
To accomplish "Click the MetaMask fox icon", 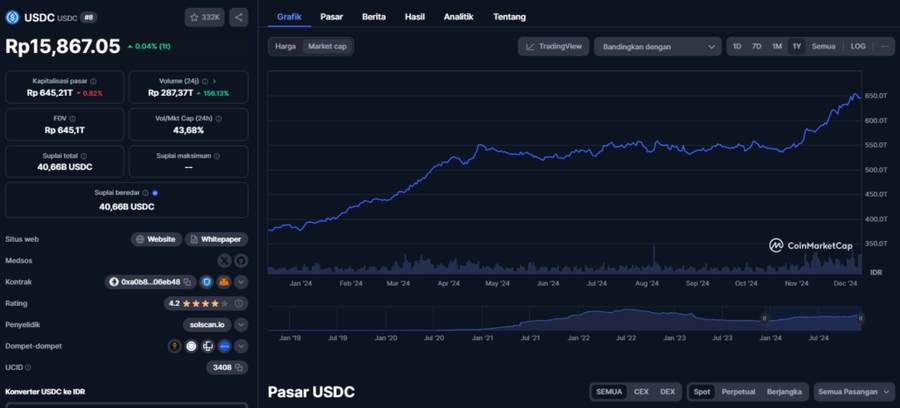I will pos(223,282).
